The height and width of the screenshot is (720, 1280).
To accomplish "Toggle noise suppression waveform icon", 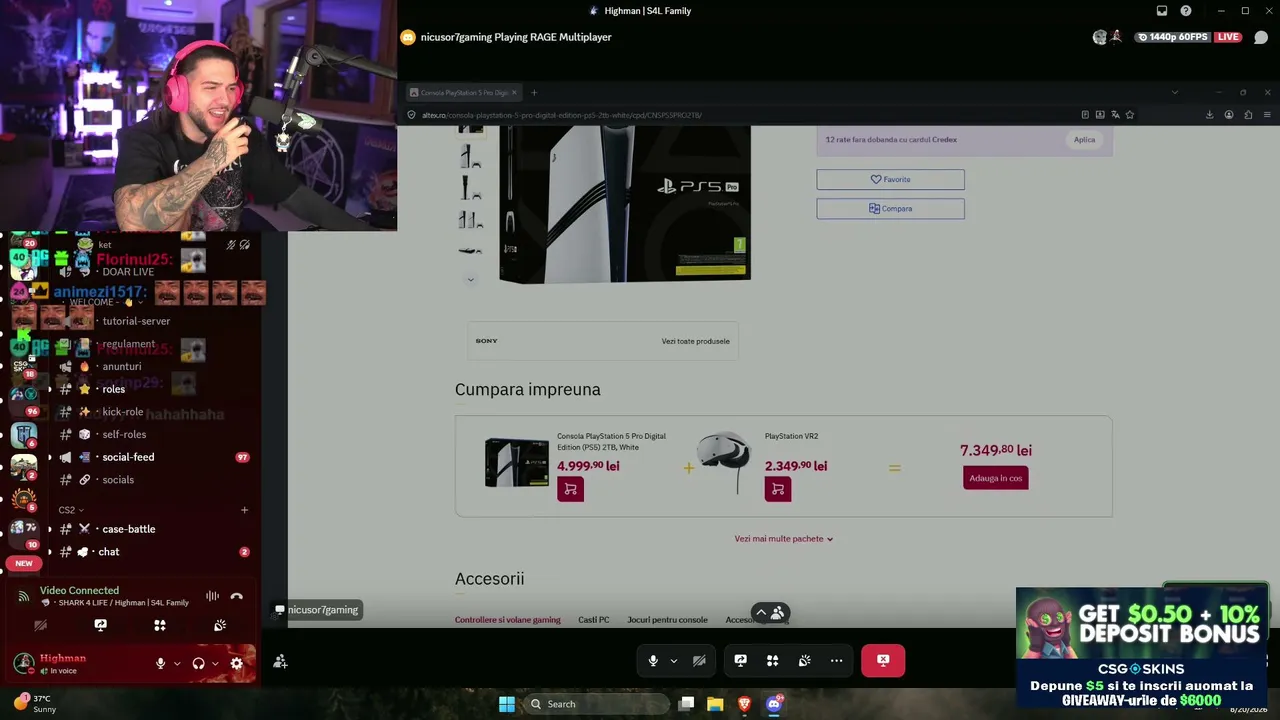I will [x=212, y=596].
